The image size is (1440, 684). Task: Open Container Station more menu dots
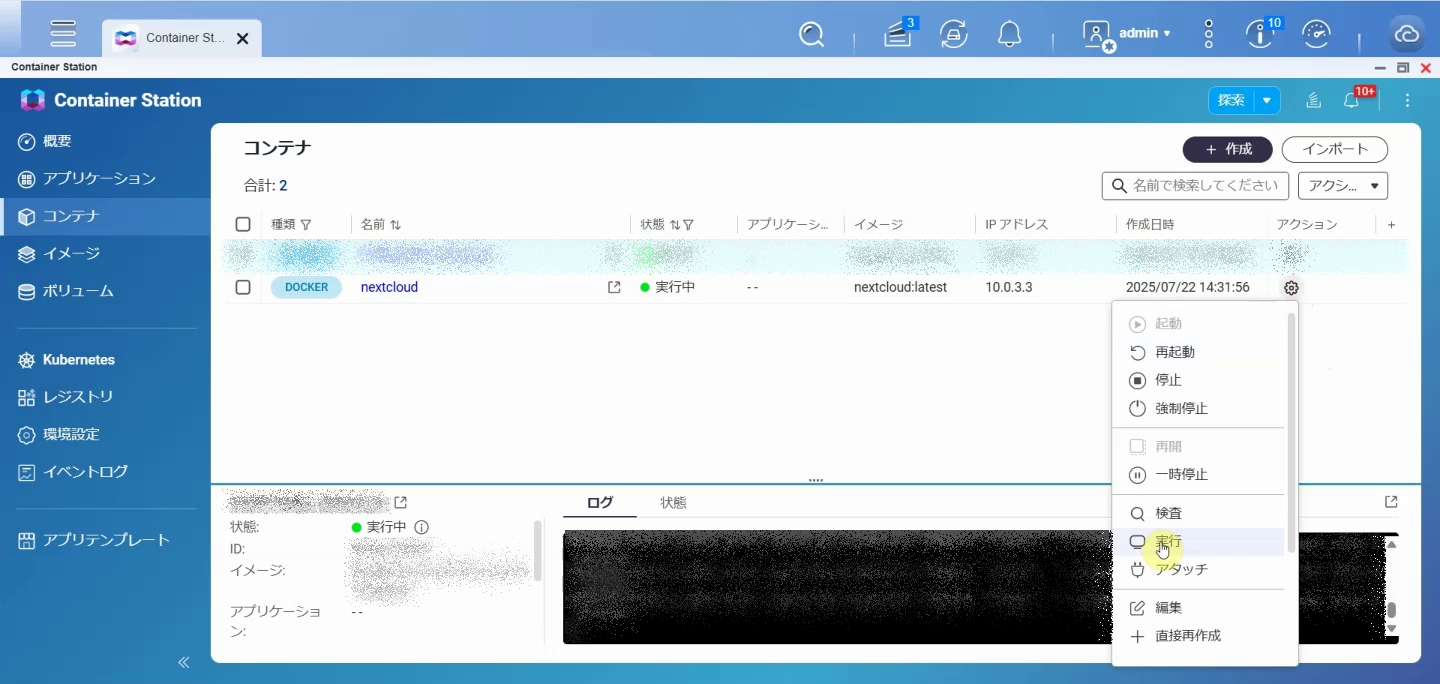(1408, 100)
